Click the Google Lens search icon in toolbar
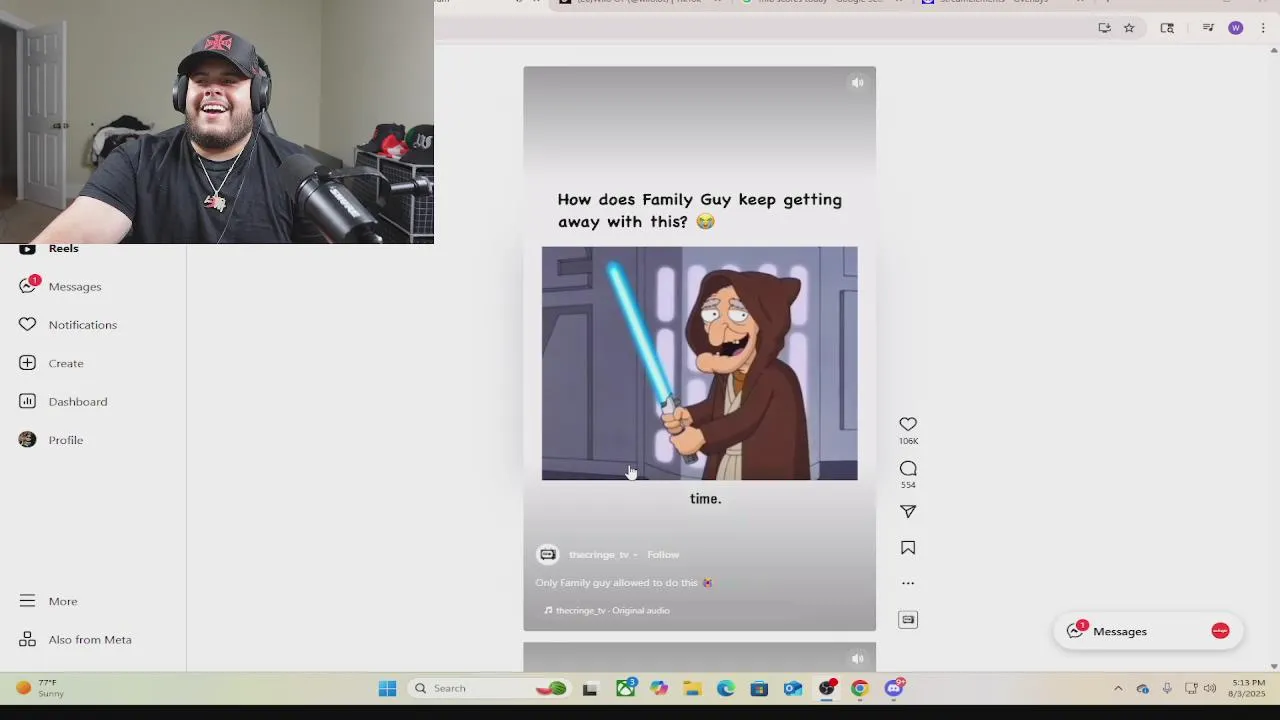 pos(1167,28)
